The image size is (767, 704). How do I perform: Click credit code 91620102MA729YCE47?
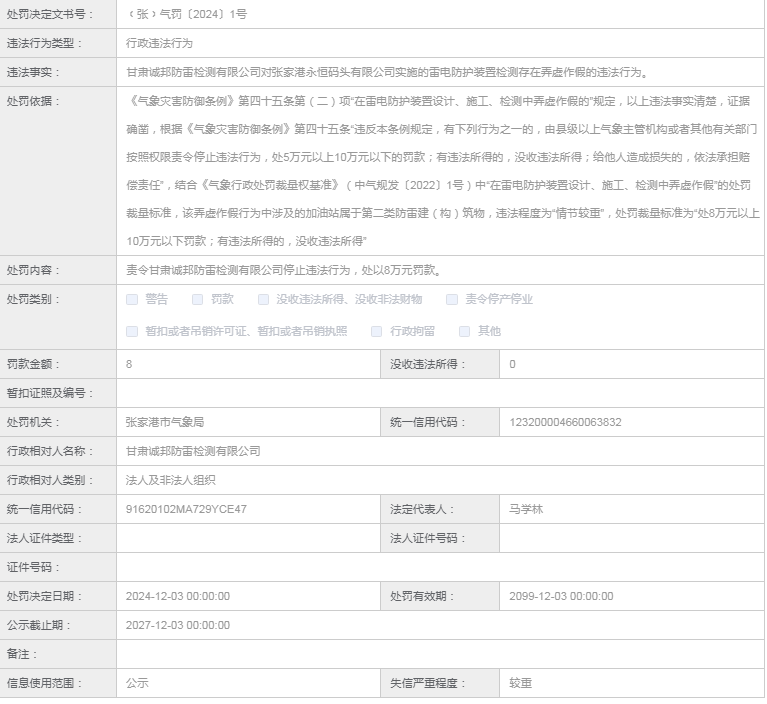click(186, 509)
